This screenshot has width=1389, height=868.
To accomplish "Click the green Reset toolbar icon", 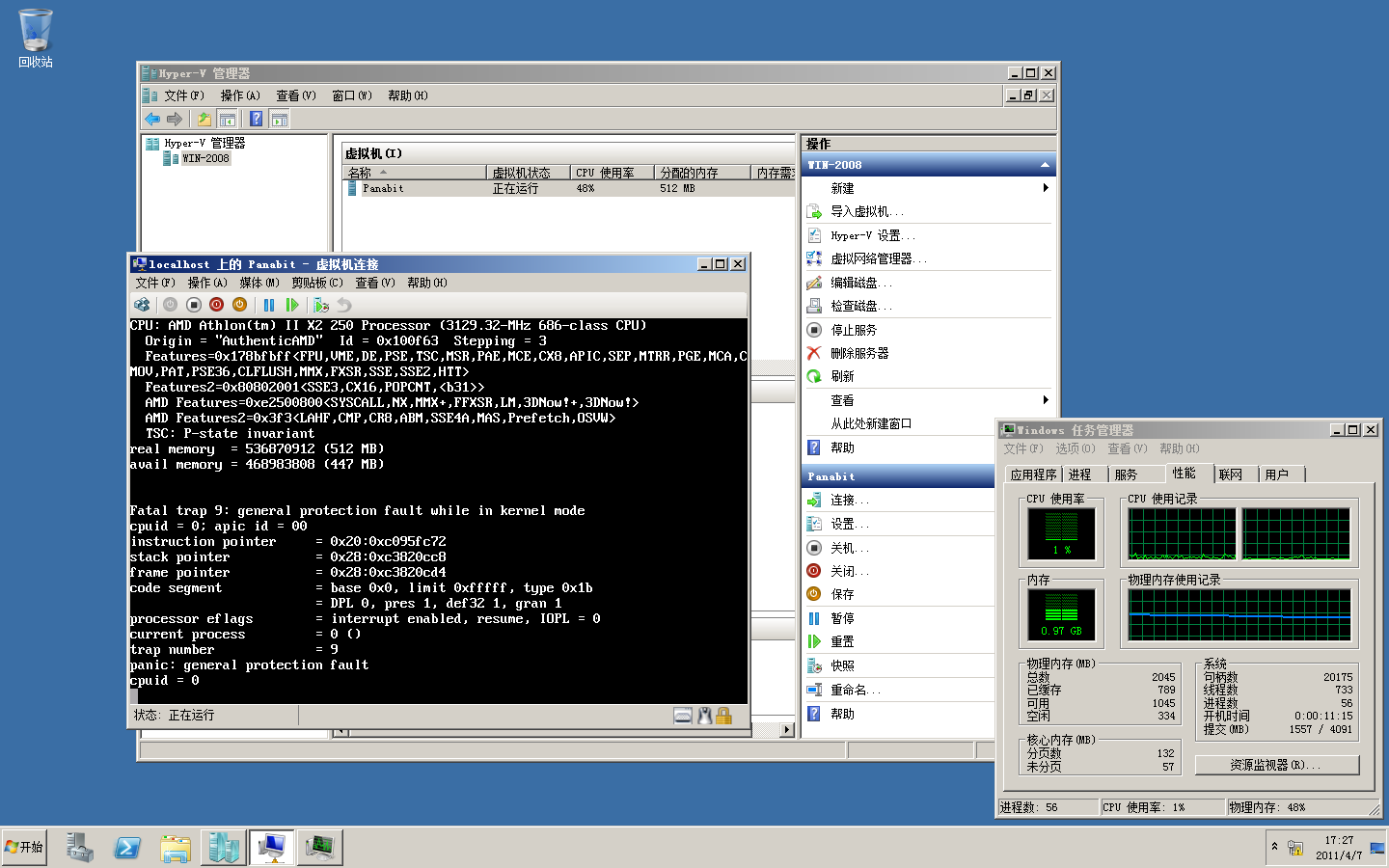I will [x=292, y=305].
